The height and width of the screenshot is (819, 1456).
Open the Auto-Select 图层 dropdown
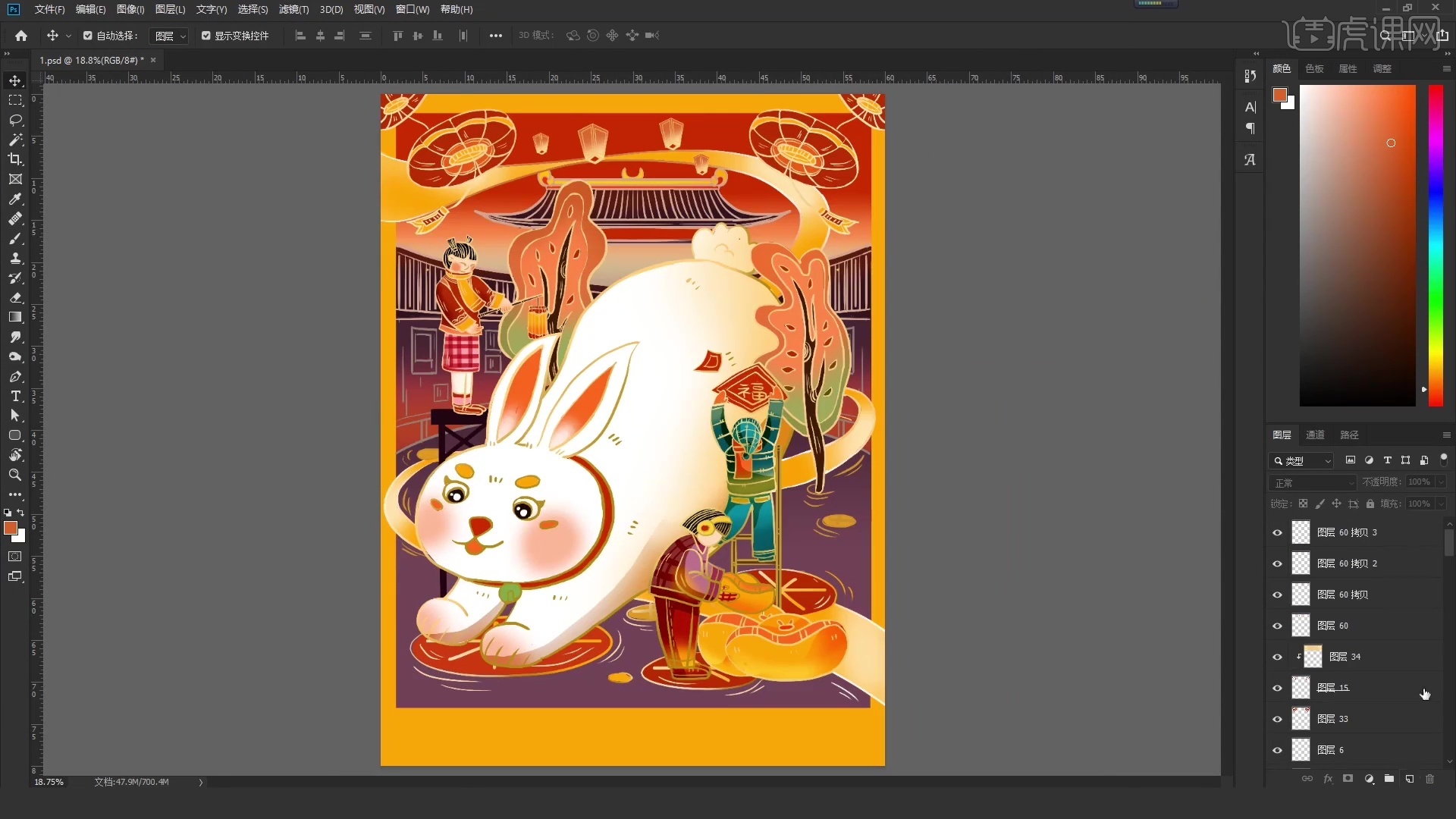click(x=169, y=36)
